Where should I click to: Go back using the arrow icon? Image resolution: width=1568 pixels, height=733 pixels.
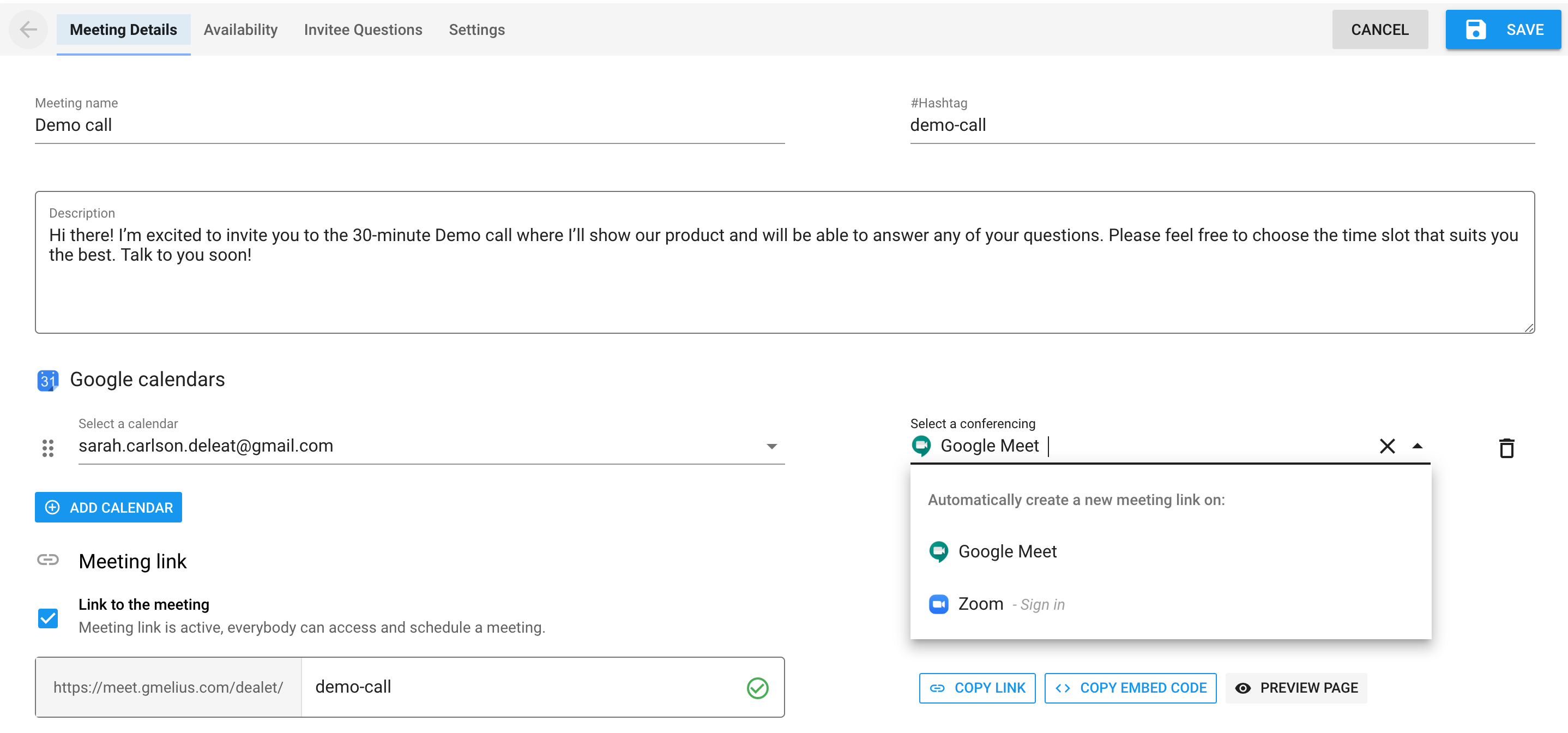pos(28,29)
